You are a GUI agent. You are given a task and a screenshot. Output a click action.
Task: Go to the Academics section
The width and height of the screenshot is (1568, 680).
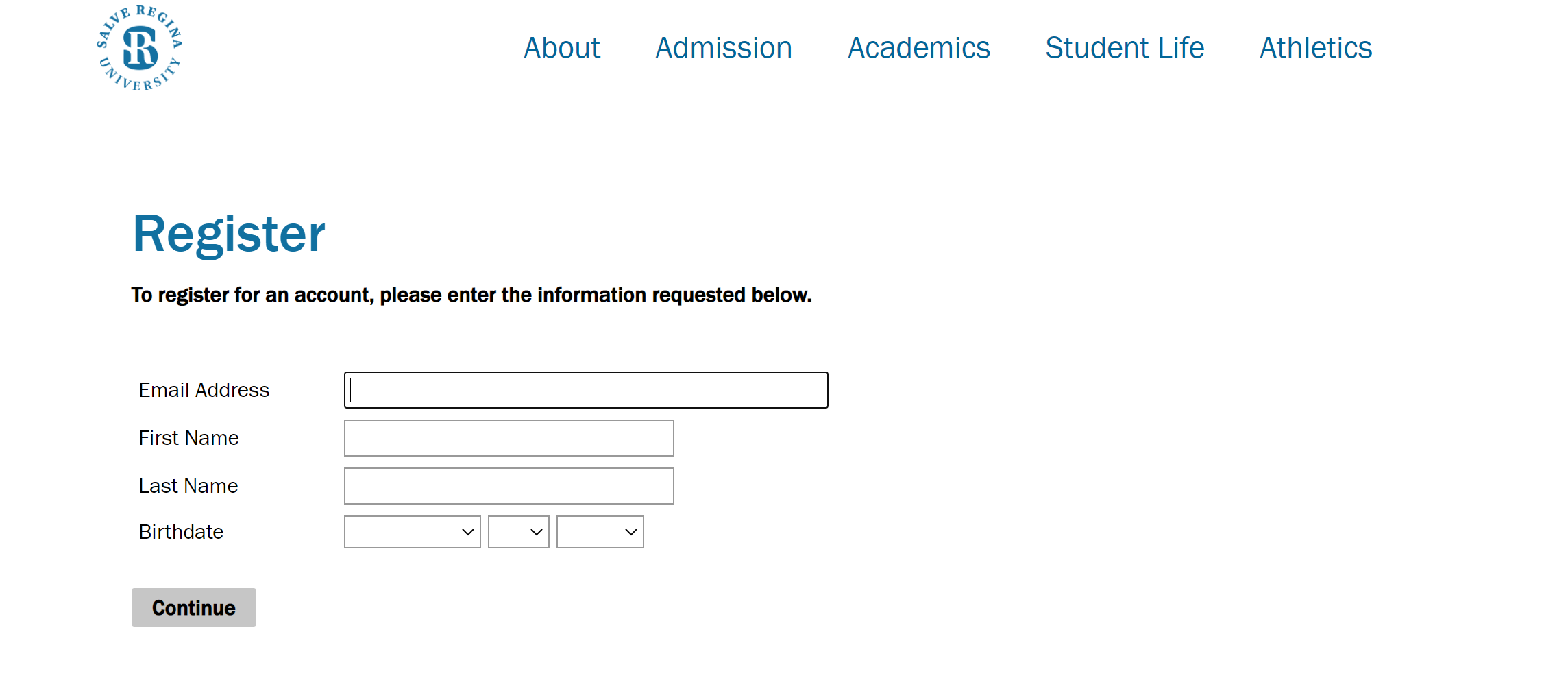point(918,48)
